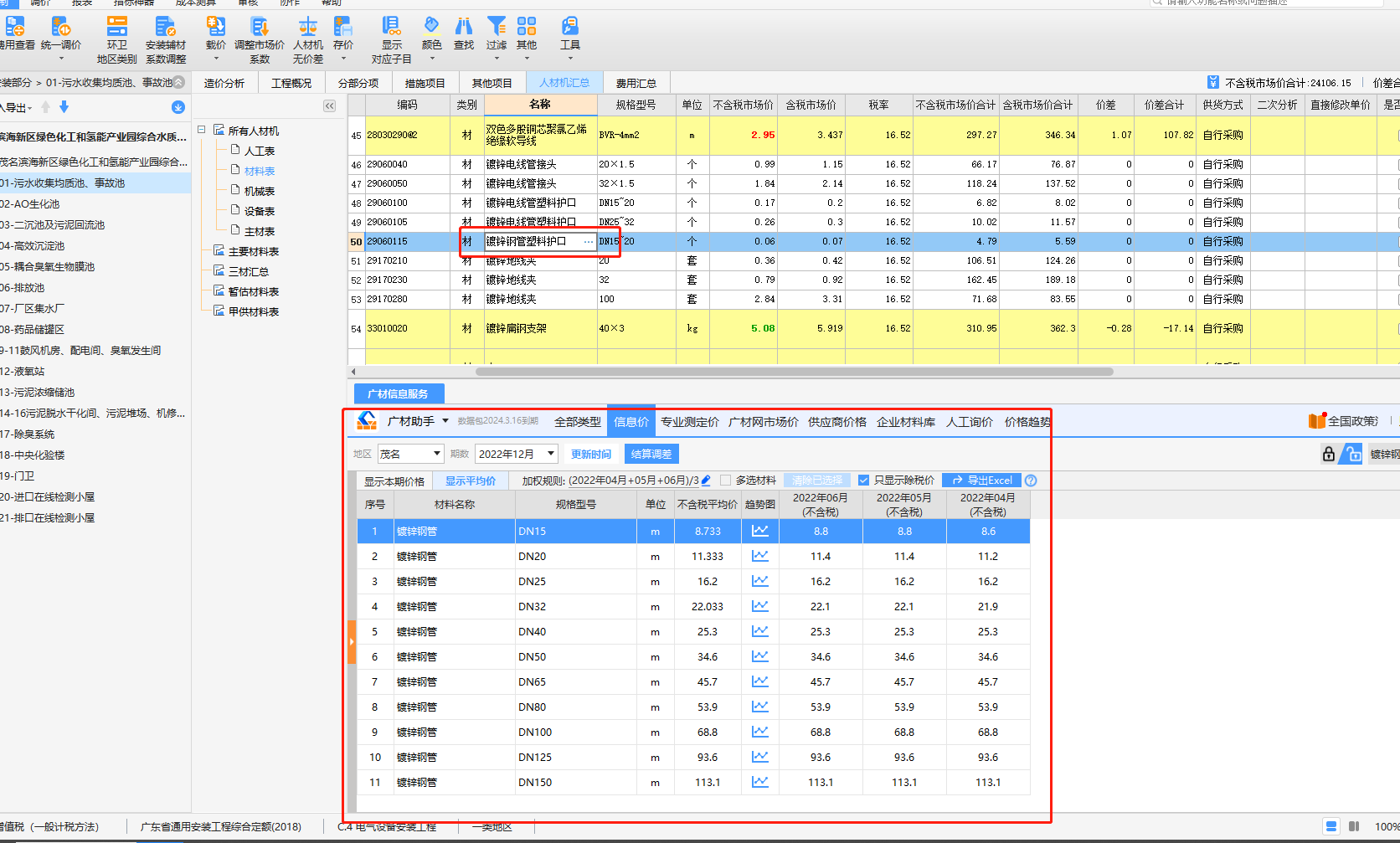The image size is (1400, 843).
Task: Select 暂估材料表 in the tree
Action: [254, 291]
